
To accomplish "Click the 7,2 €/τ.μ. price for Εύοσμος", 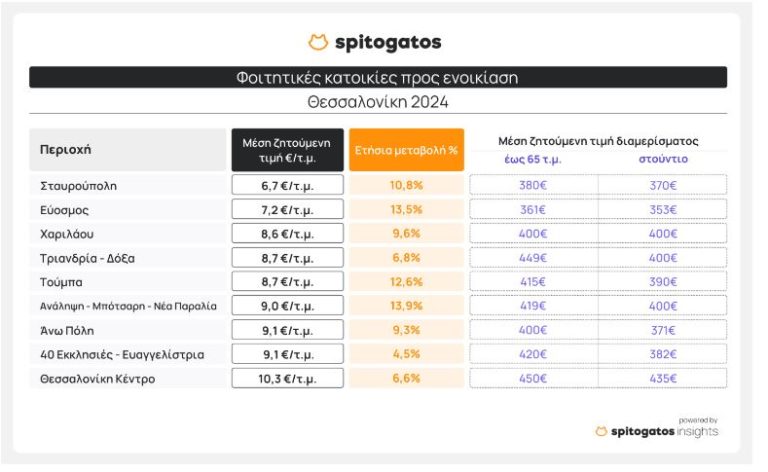I will click(287, 210).
